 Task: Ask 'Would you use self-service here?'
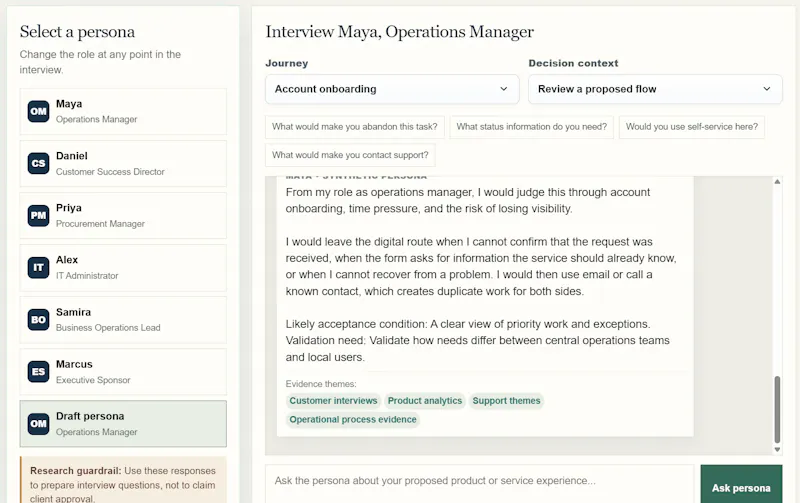pos(692,127)
